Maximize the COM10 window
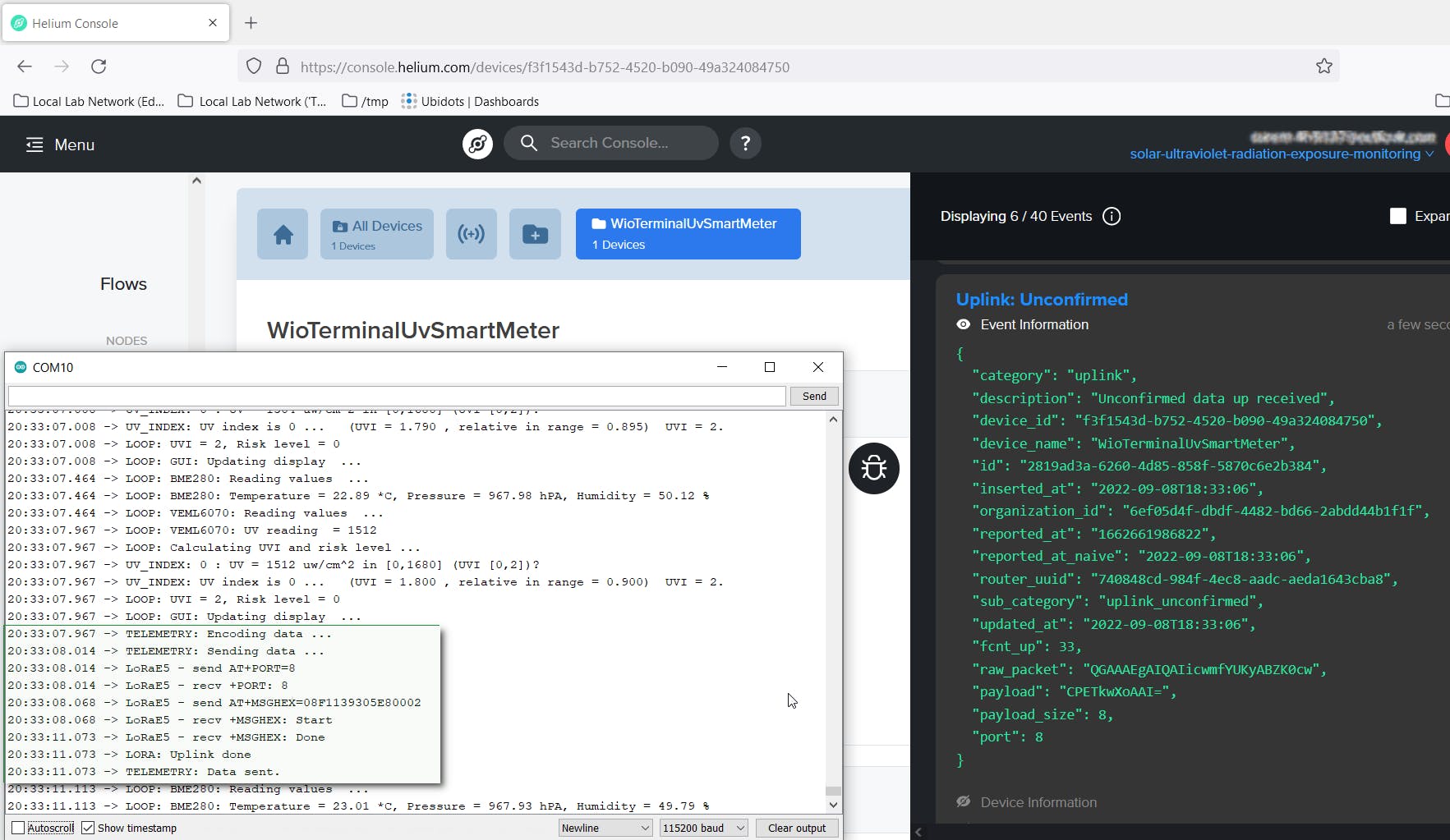This screenshot has height=840, width=1450. (x=770, y=367)
